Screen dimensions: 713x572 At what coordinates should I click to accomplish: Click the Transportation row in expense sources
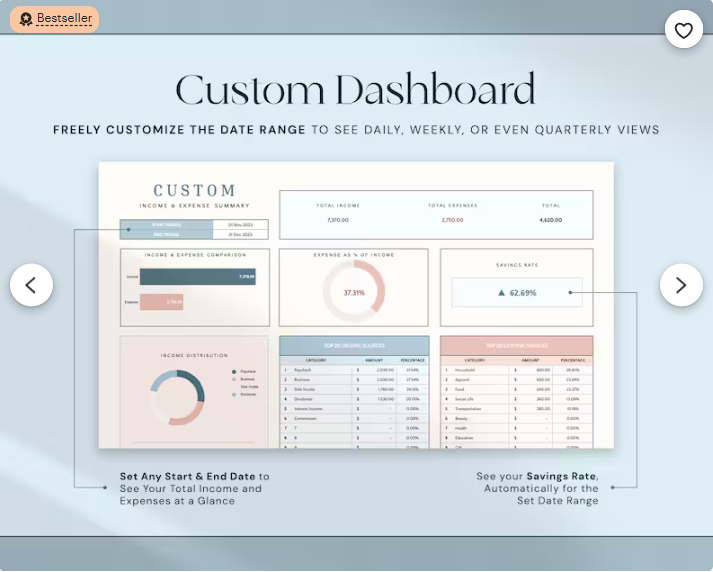(x=517, y=409)
